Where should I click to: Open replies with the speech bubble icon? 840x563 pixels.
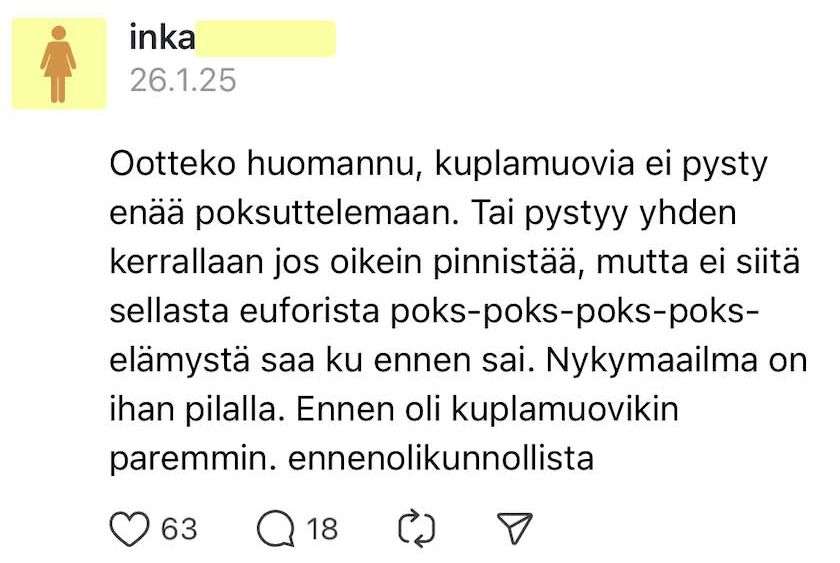coord(273,527)
